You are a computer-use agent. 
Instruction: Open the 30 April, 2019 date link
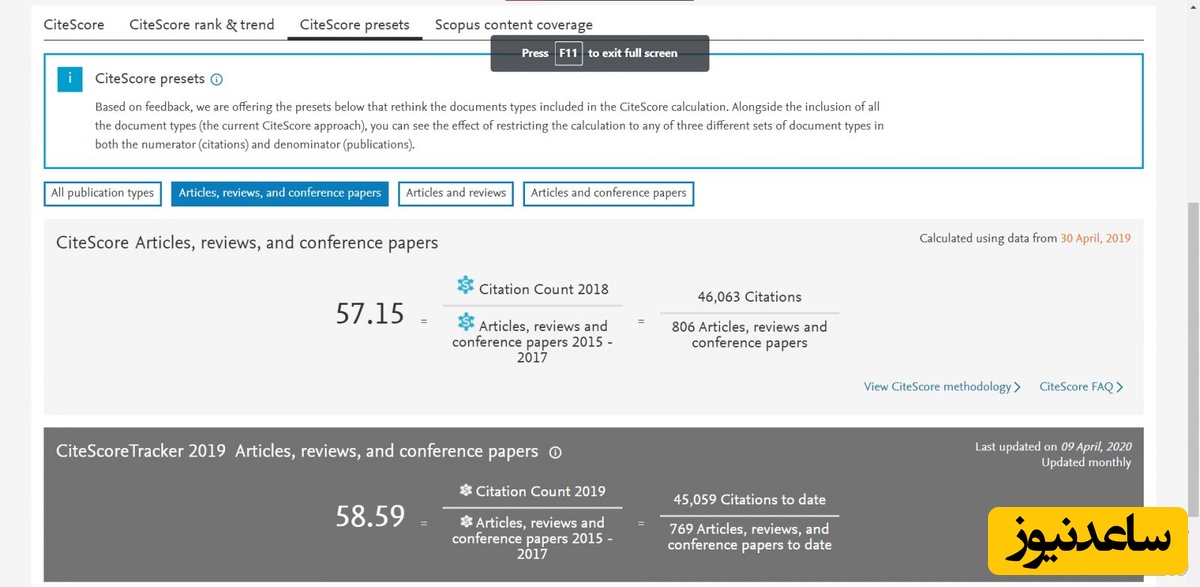point(1096,238)
